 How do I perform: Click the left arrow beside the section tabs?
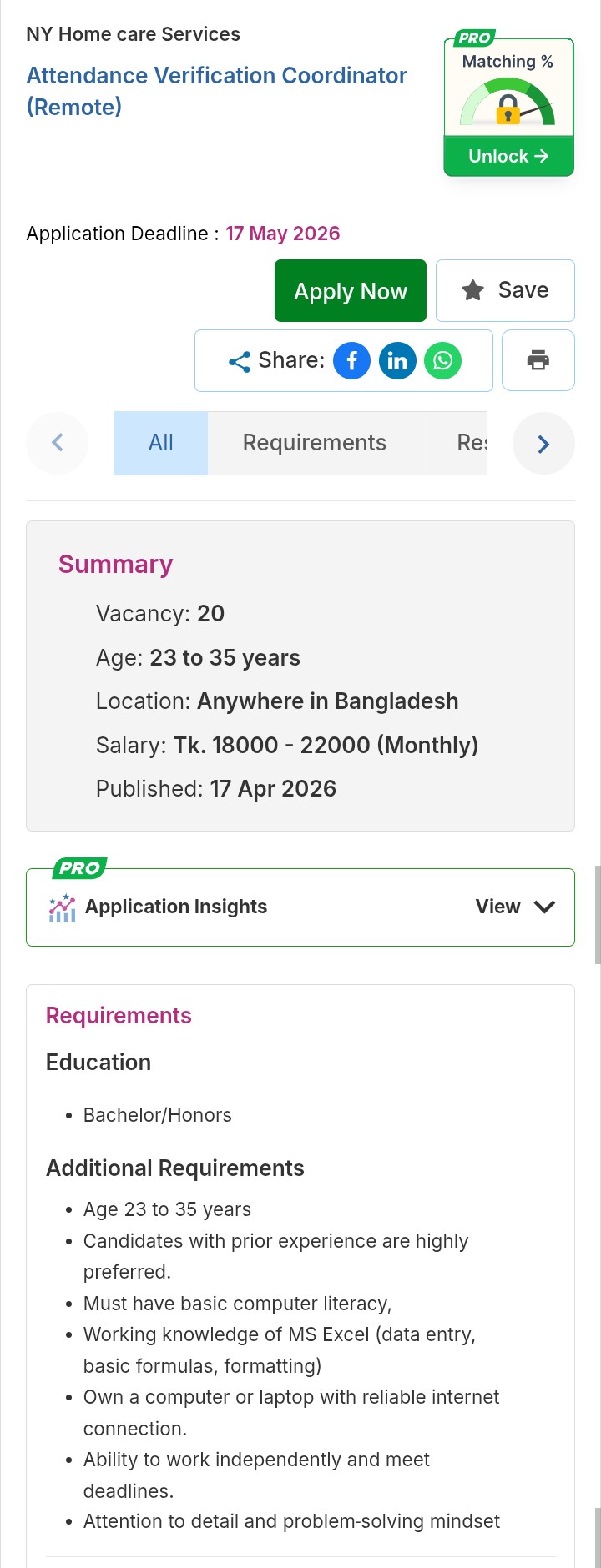point(57,443)
